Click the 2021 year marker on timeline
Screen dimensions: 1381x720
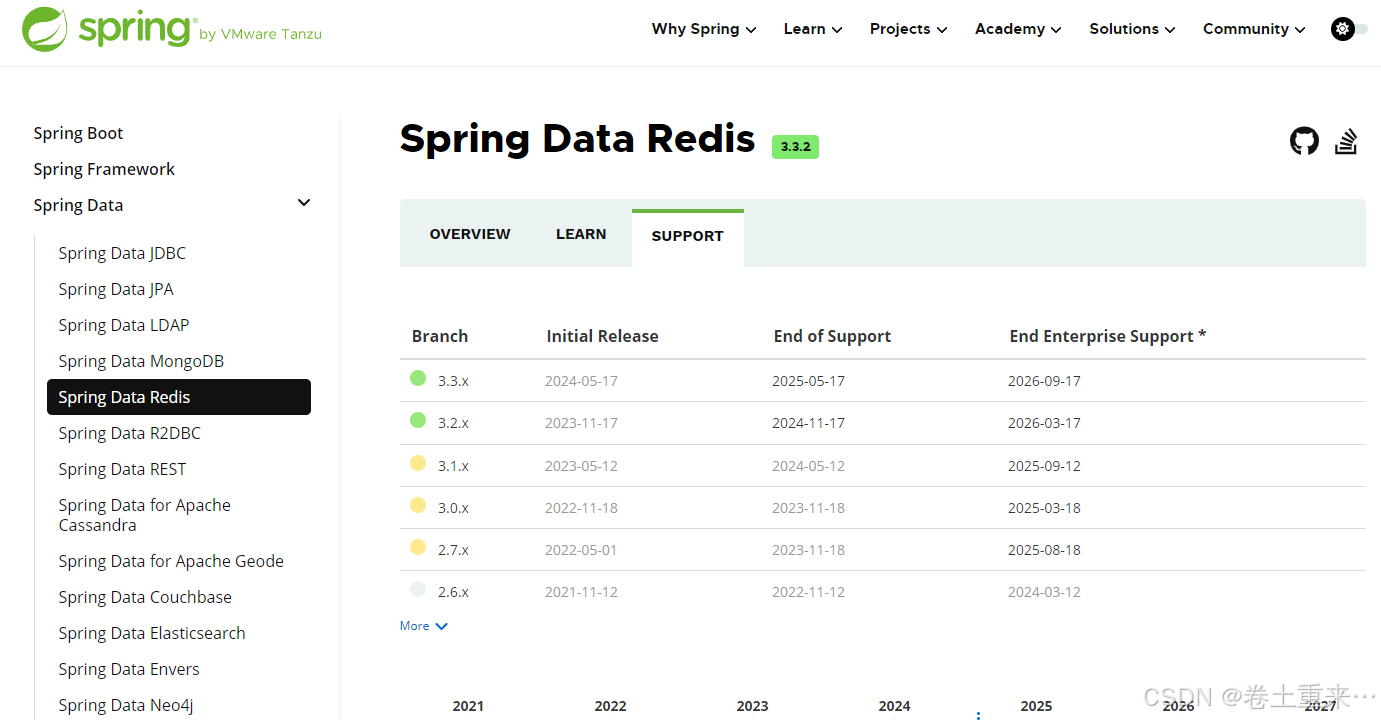click(x=468, y=706)
